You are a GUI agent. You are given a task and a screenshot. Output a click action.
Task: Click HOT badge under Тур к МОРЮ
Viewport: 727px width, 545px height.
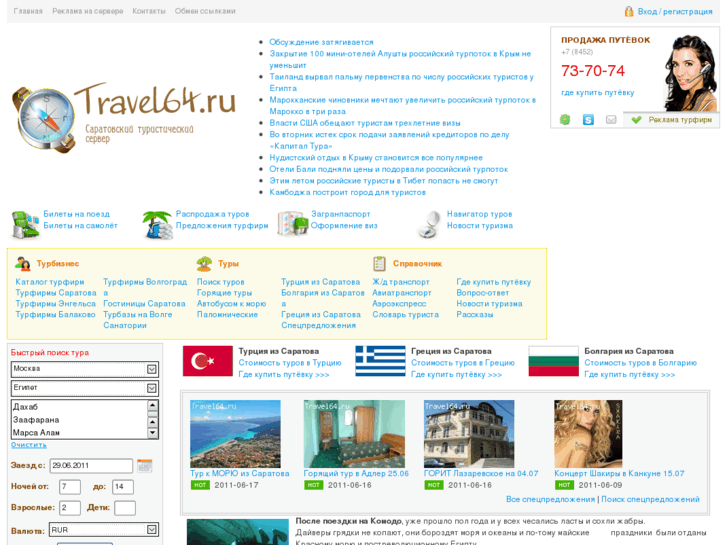click(x=200, y=485)
